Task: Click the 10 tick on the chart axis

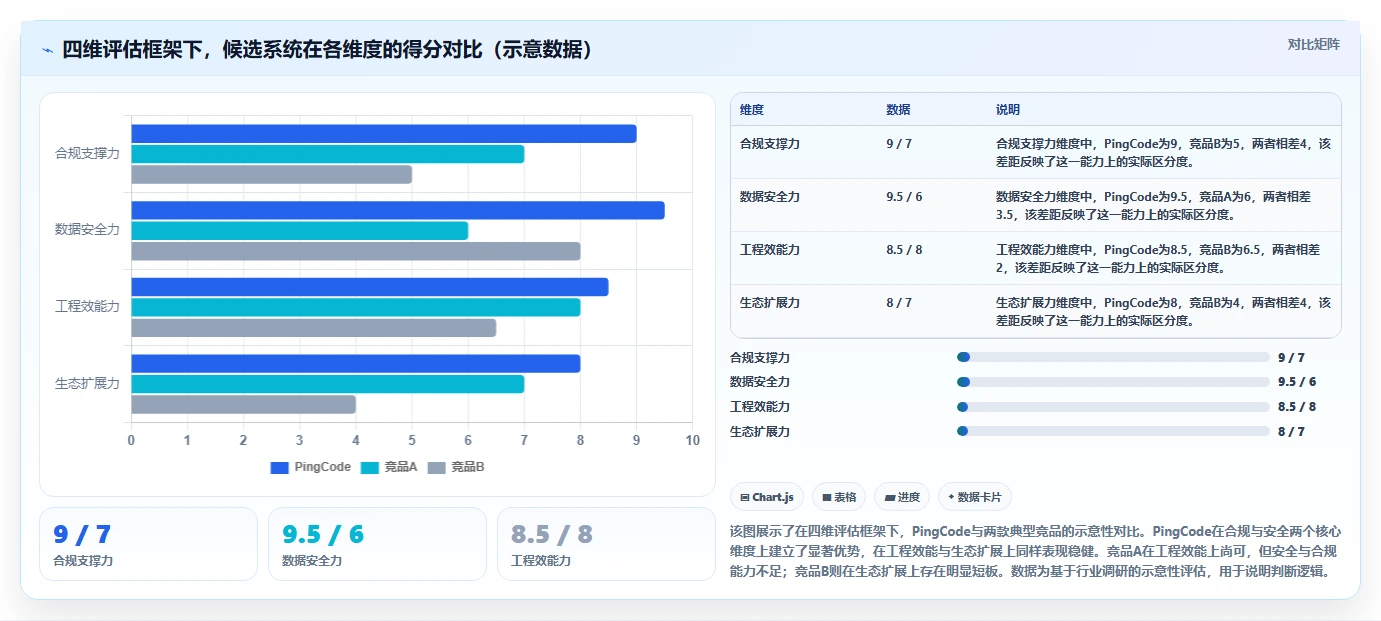Action: (x=692, y=440)
